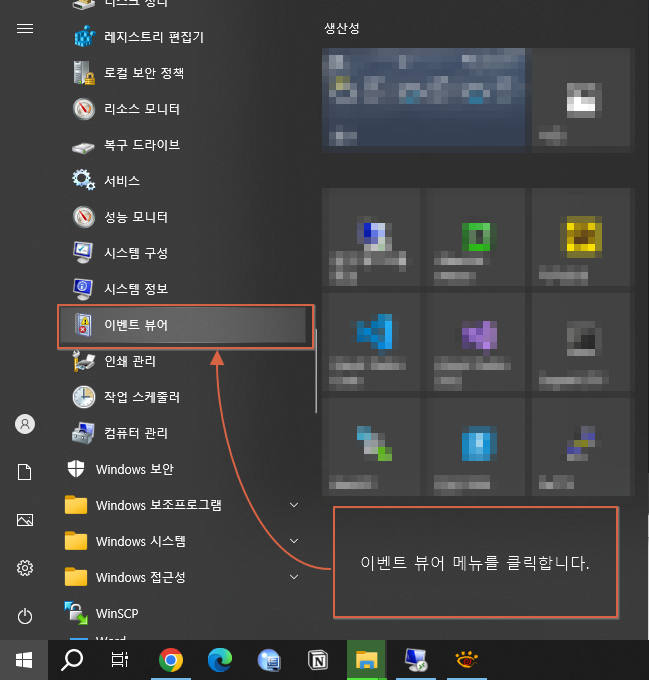Image resolution: width=649 pixels, height=680 pixels.
Task: Expand the Windows 보조프로그램 folder chevron
Action: click(x=294, y=505)
